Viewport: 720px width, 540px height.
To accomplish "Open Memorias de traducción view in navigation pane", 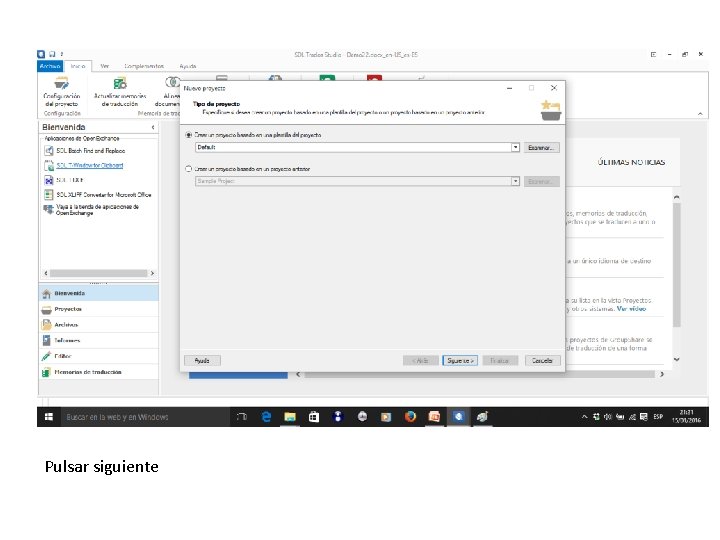I will 99,372.
